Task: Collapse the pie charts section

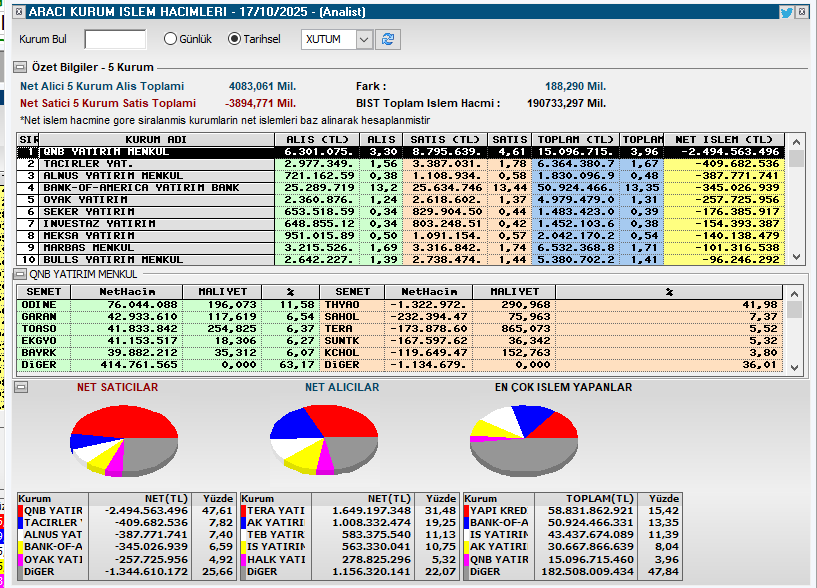Action: pos(20,387)
